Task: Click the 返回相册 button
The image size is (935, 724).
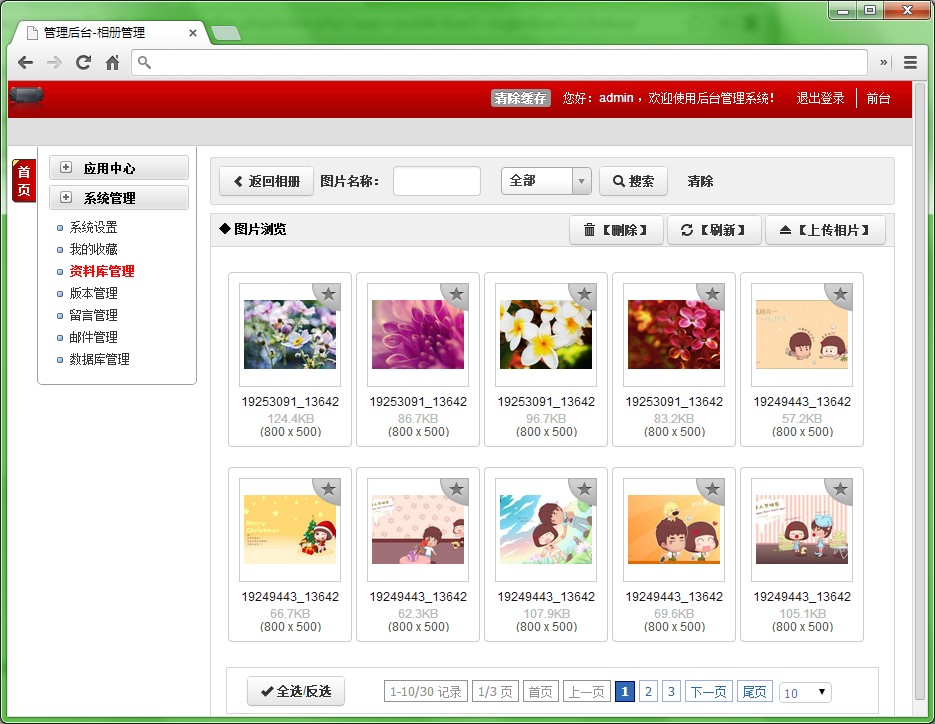Action: click(266, 181)
